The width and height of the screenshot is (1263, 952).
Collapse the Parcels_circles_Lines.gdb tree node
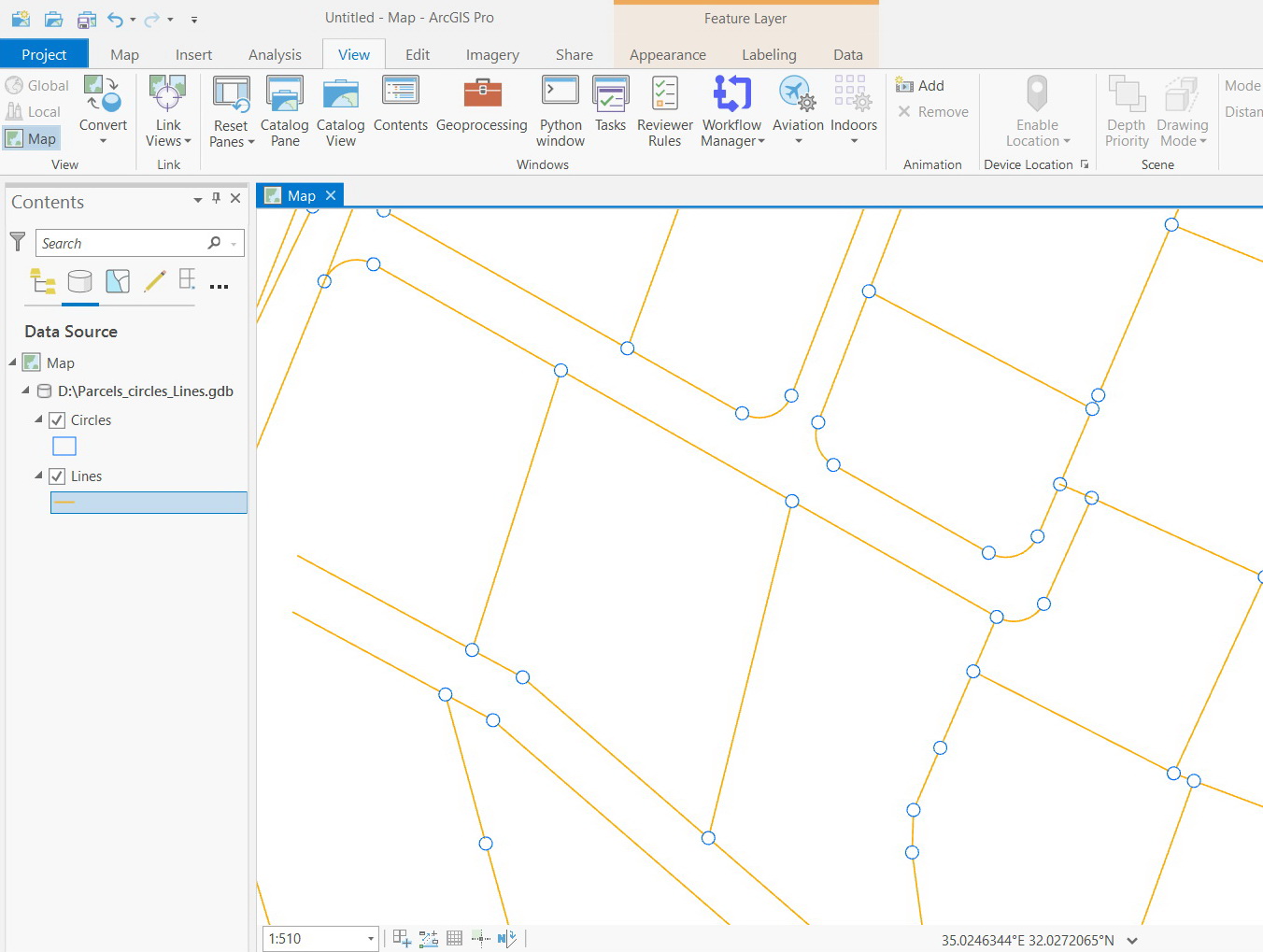pos(25,391)
